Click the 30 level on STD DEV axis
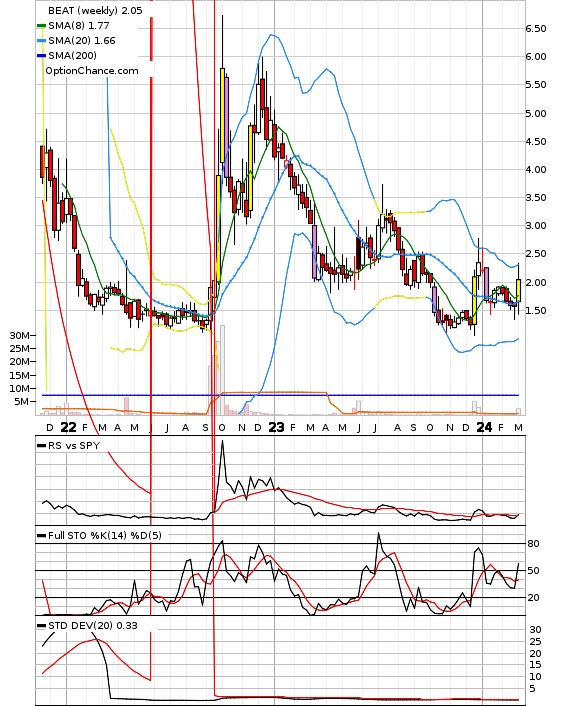 pyautogui.click(x=535, y=630)
